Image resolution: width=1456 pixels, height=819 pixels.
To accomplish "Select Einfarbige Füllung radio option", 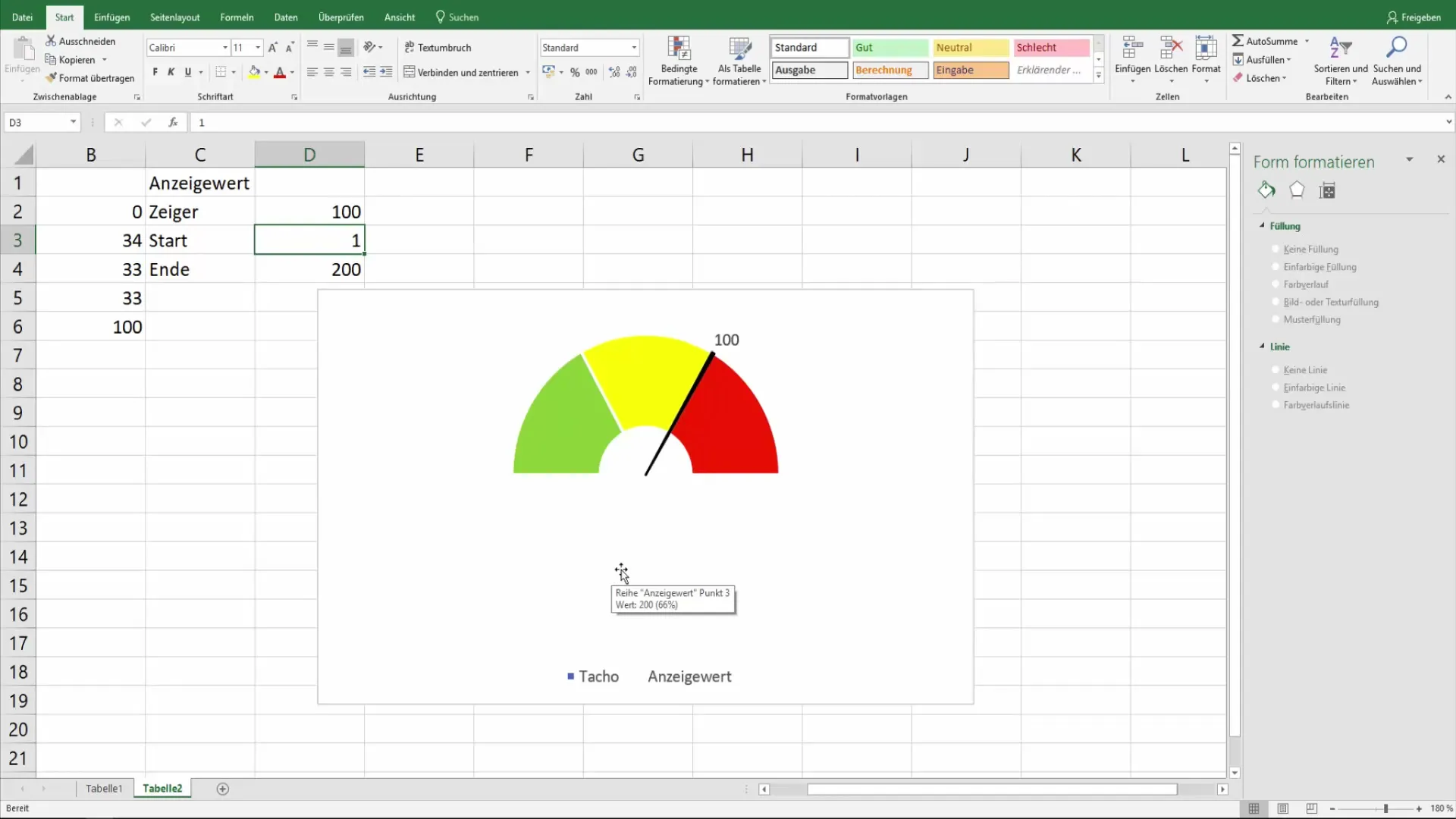I will coord(1276,266).
